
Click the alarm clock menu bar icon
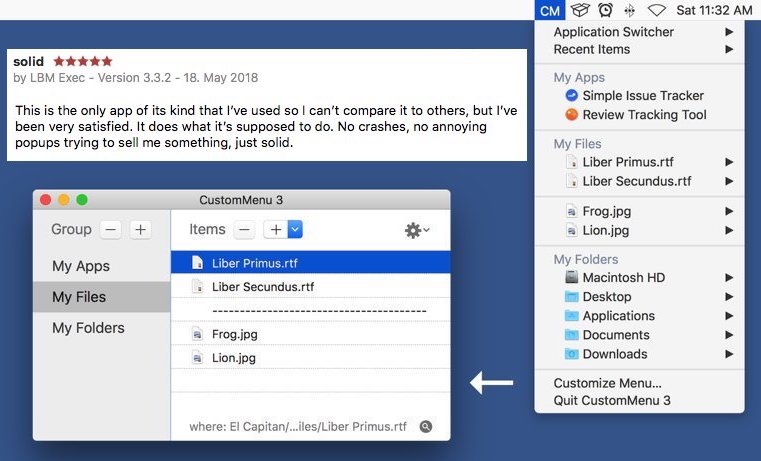coord(605,10)
